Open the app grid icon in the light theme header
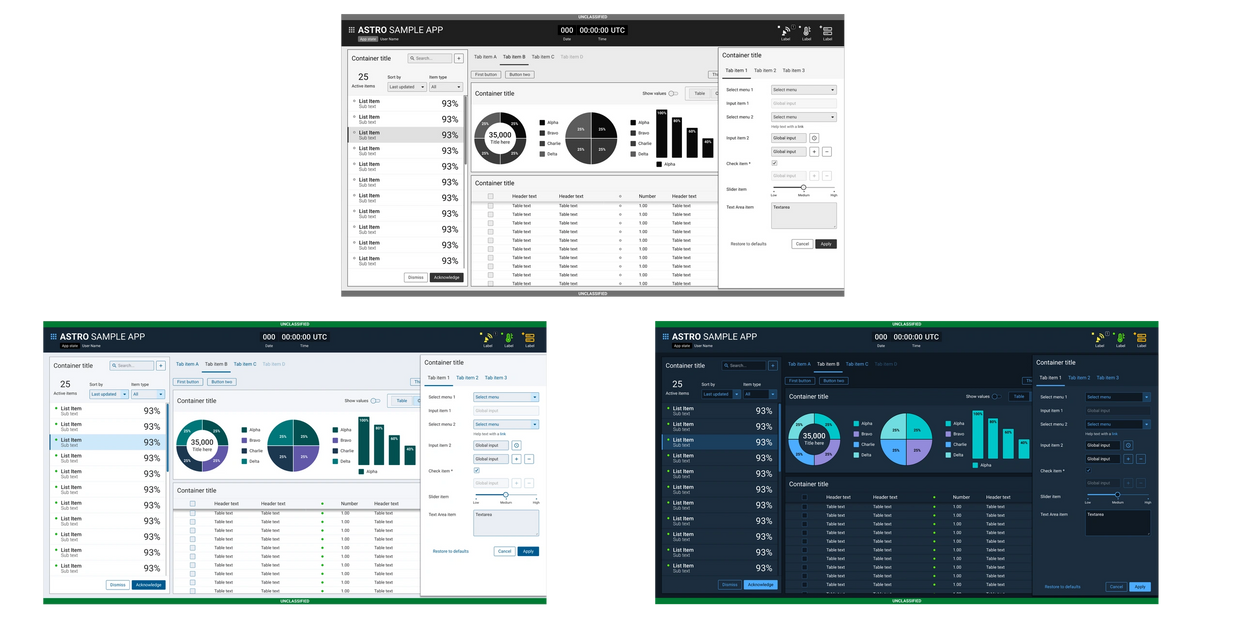The image size is (1240, 620). pyautogui.click(x=52, y=337)
